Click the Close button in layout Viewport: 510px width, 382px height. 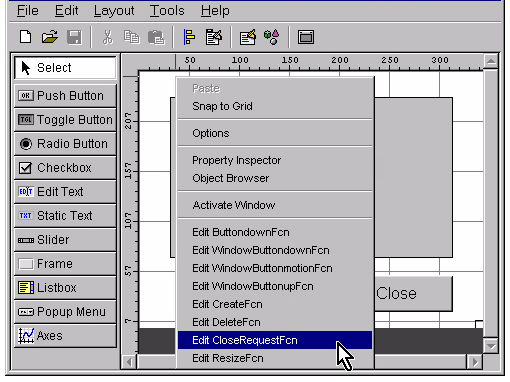413,294
